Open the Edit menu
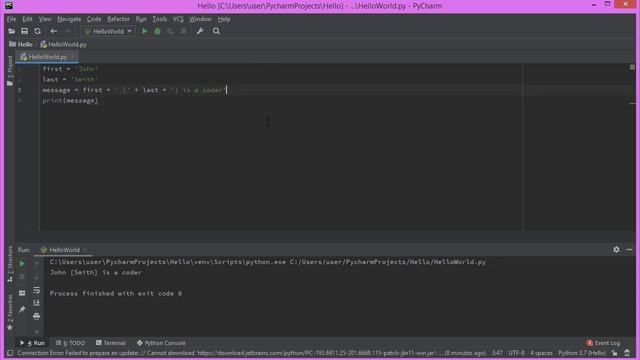The width and height of the screenshot is (640, 360). (27, 19)
